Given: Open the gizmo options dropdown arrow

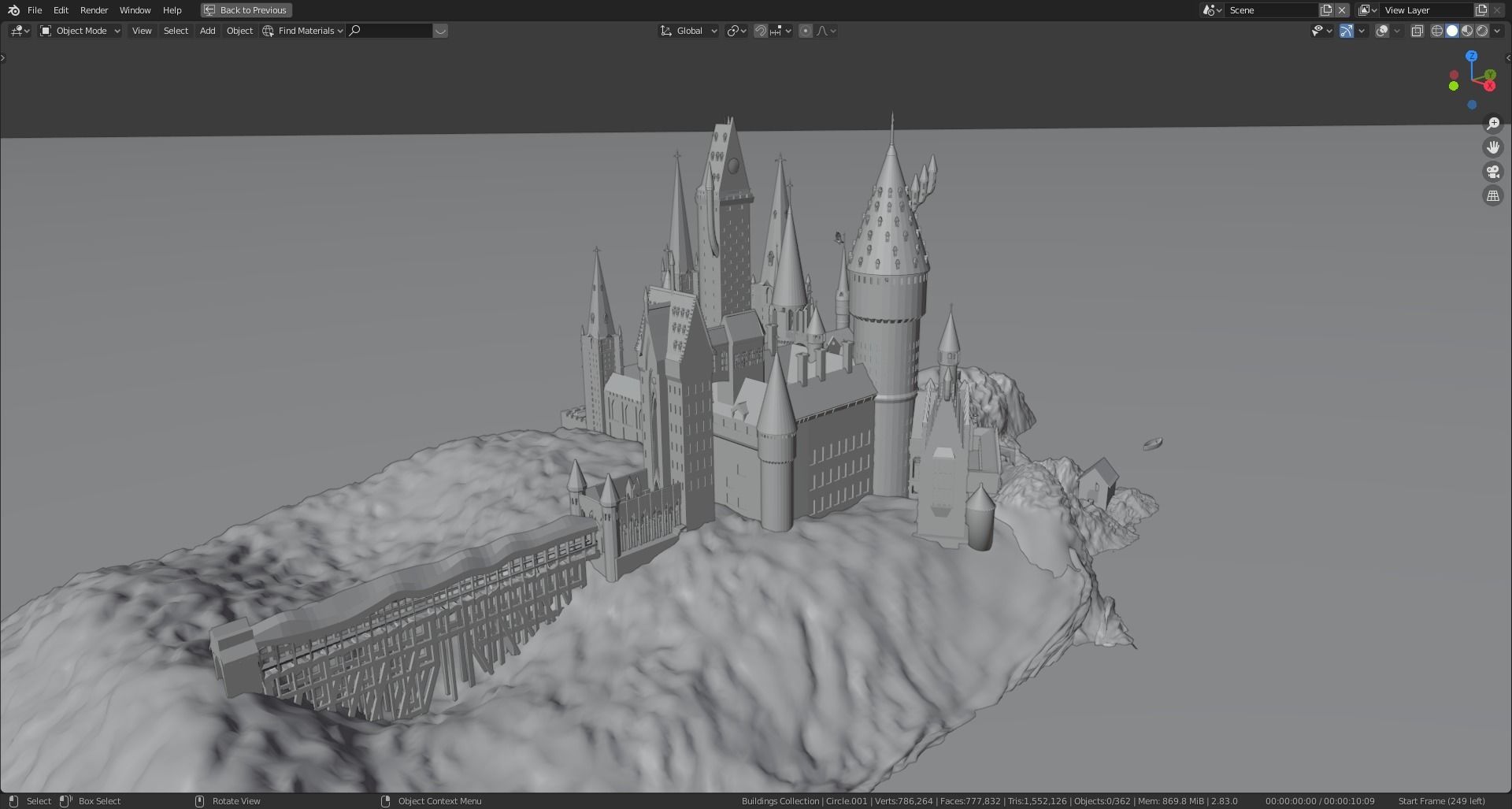Looking at the screenshot, I should click(x=1361, y=31).
